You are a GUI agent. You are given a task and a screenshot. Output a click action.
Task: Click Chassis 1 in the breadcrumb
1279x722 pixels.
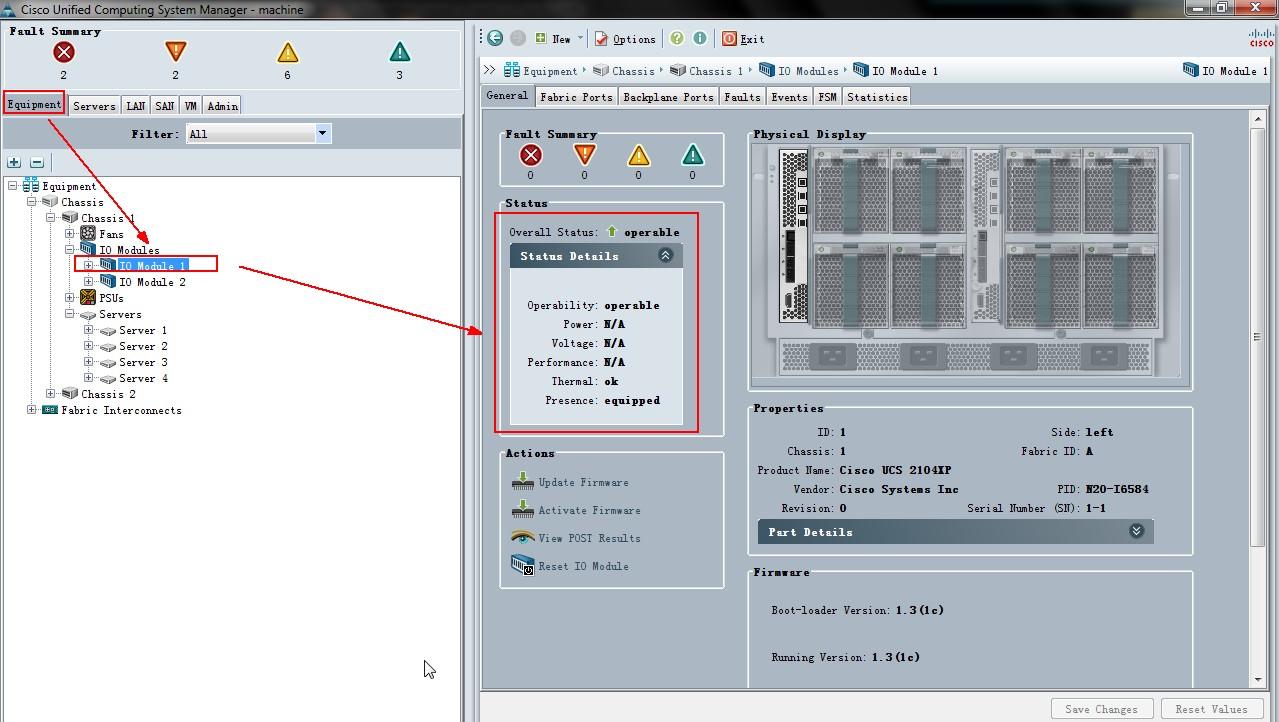pos(707,71)
